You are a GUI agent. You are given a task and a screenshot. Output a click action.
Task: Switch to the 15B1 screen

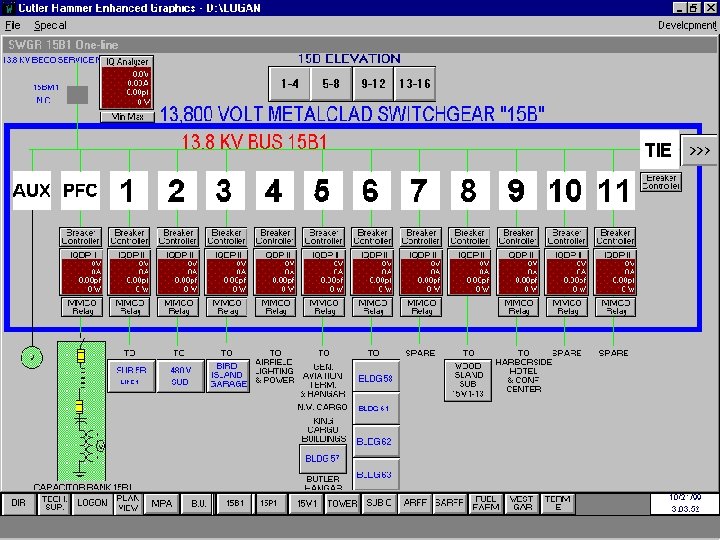coord(234,504)
